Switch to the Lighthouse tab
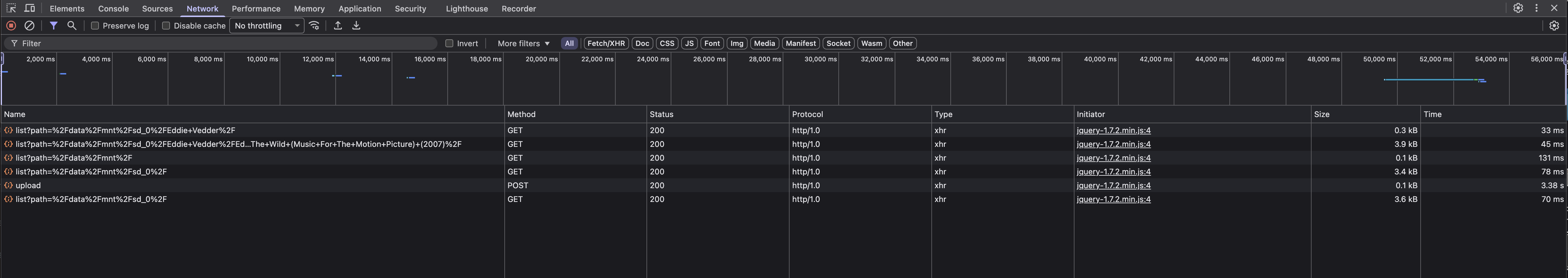 pos(467,9)
